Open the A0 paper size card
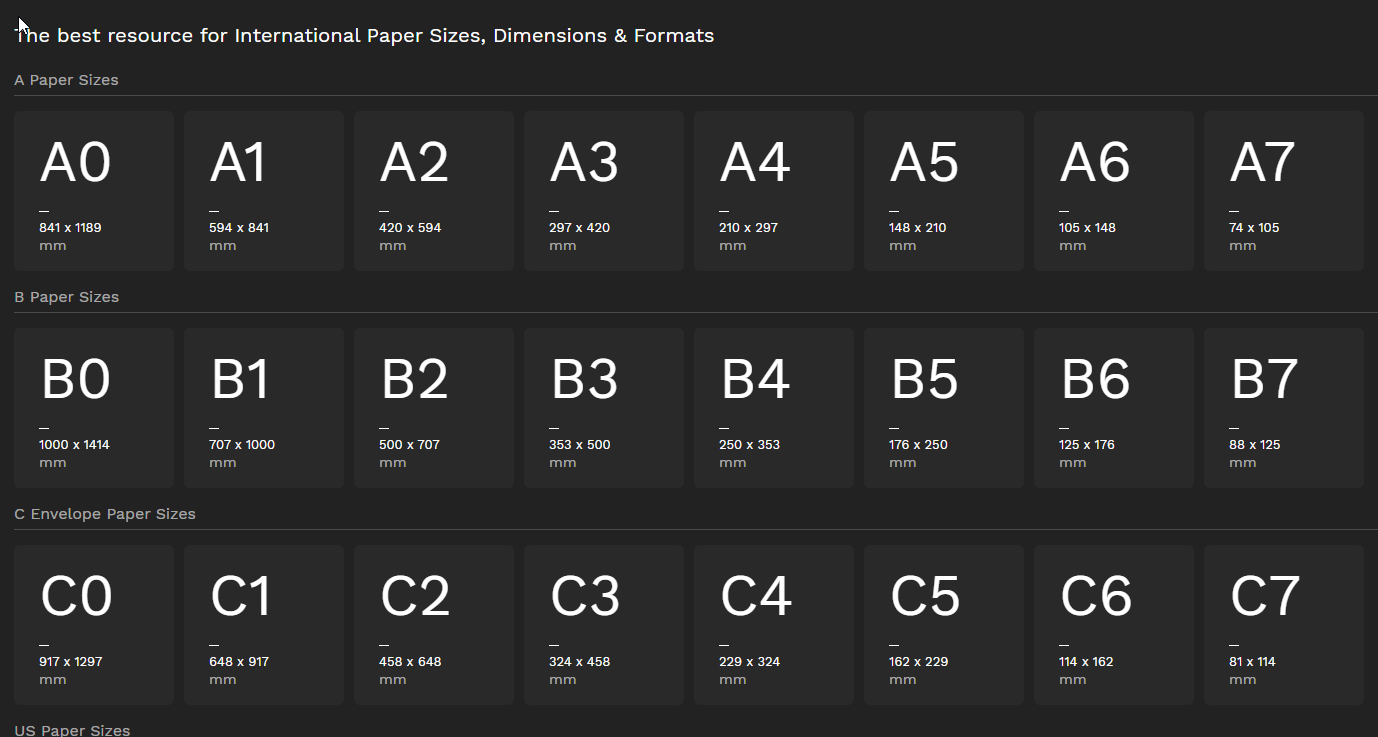The width and height of the screenshot is (1378, 737). click(x=94, y=191)
